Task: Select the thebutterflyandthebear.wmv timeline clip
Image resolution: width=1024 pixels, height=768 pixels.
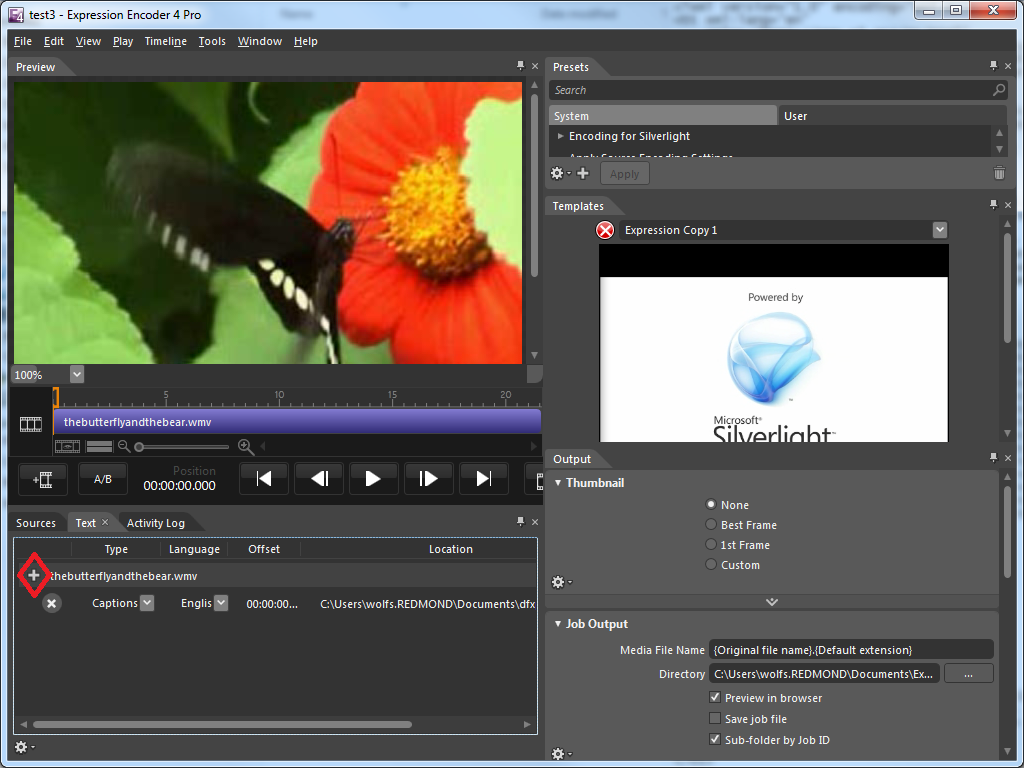Action: tap(297, 421)
